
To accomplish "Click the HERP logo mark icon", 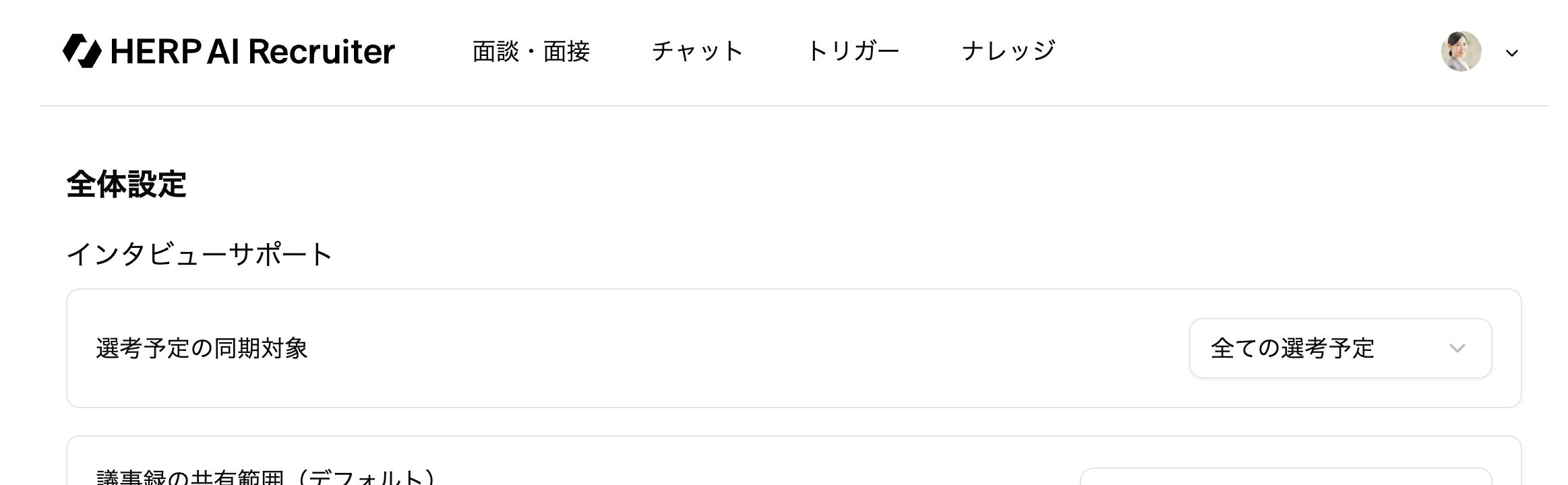I will click(82, 51).
